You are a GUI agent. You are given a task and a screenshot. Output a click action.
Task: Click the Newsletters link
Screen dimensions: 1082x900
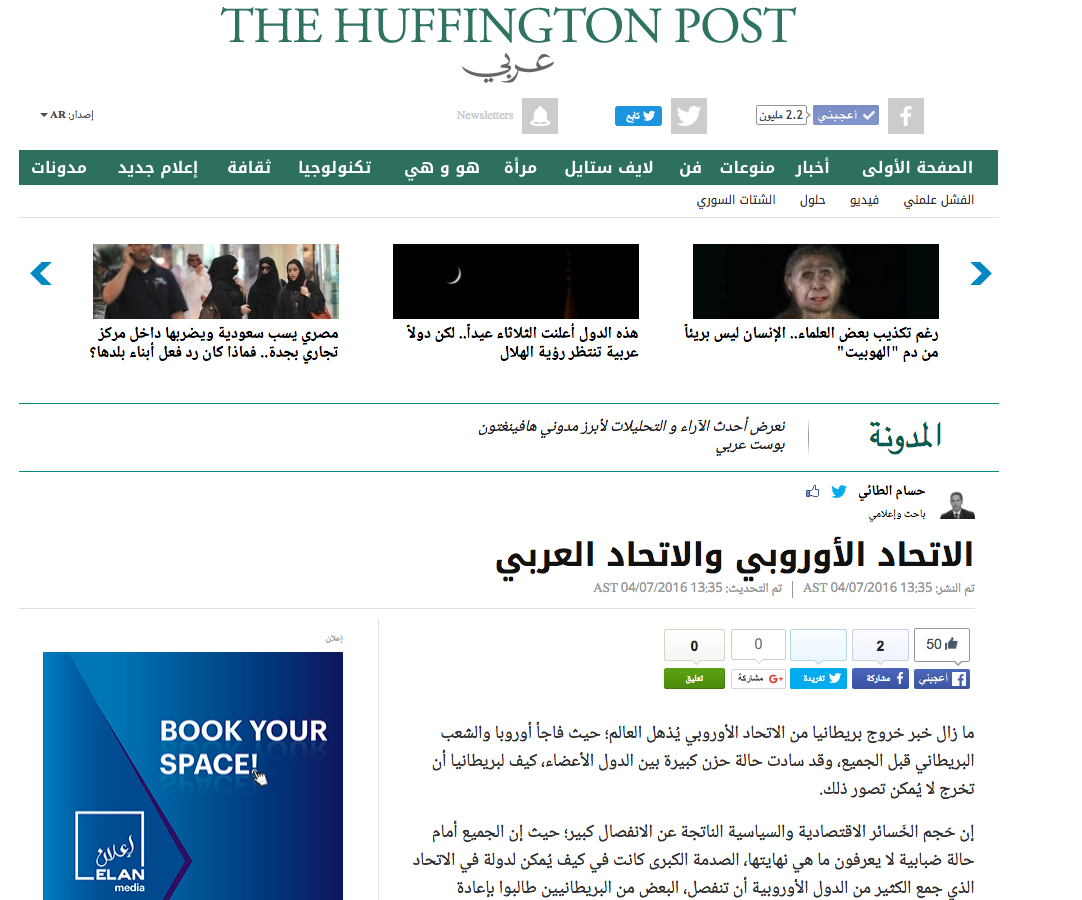coord(484,115)
